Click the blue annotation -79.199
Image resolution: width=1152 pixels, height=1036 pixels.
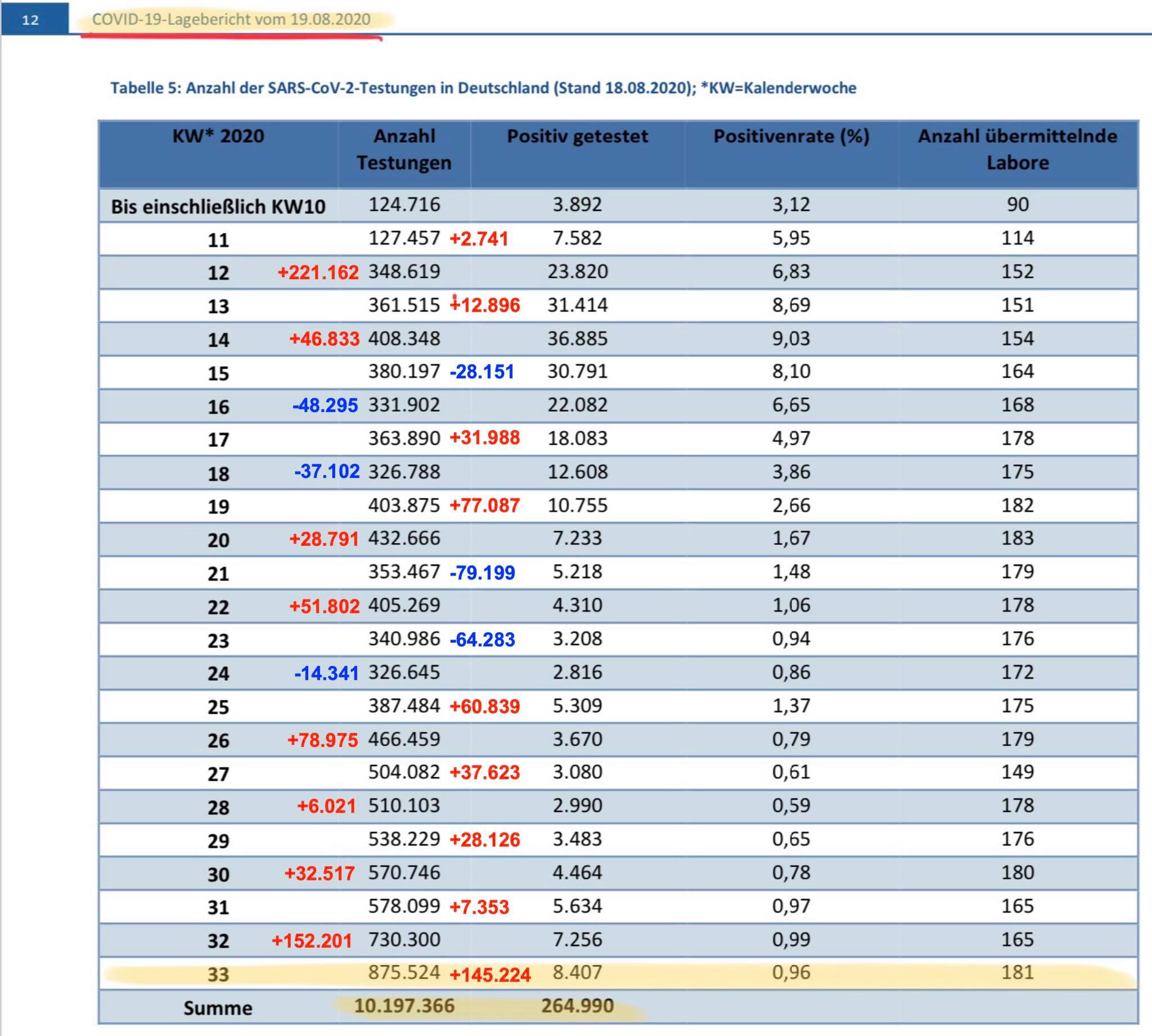coord(482,573)
